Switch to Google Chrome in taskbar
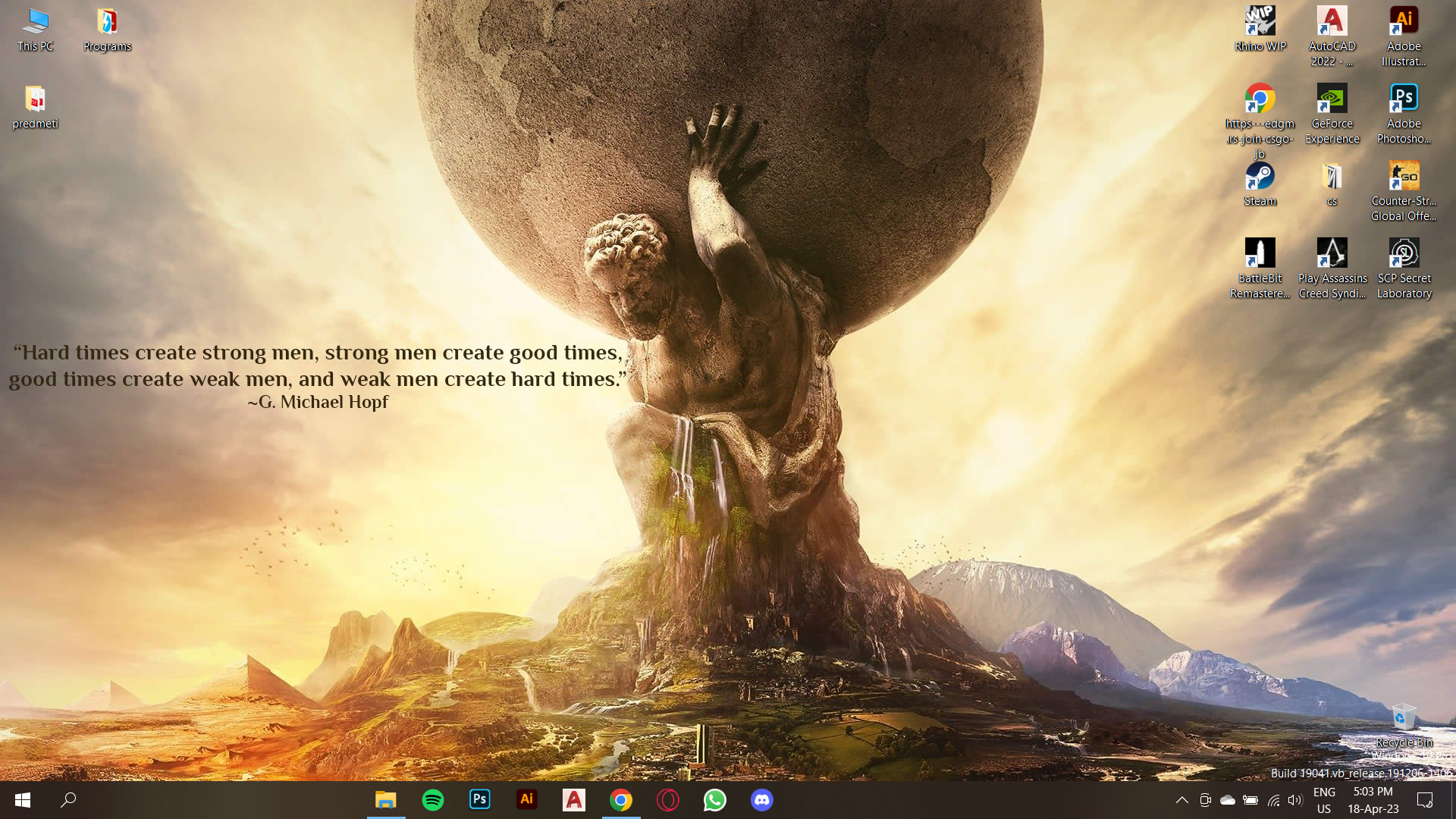This screenshot has height=819, width=1456. pyautogui.click(x=621, y=800)
